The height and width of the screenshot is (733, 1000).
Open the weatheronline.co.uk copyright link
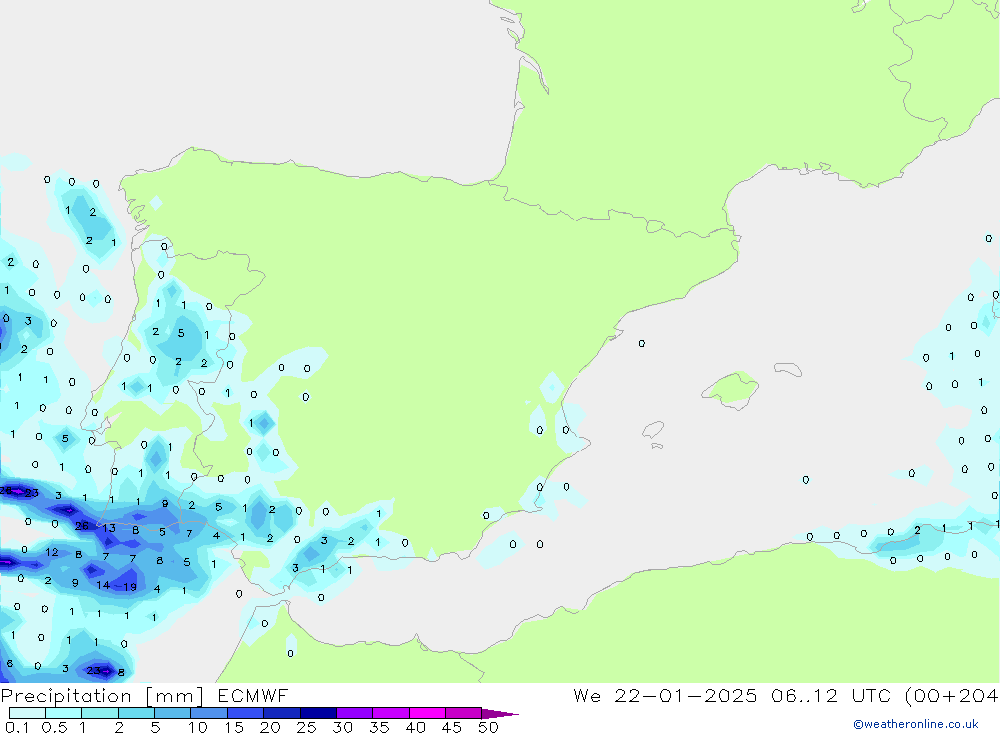pyautogui.click(x=915, y=724)
